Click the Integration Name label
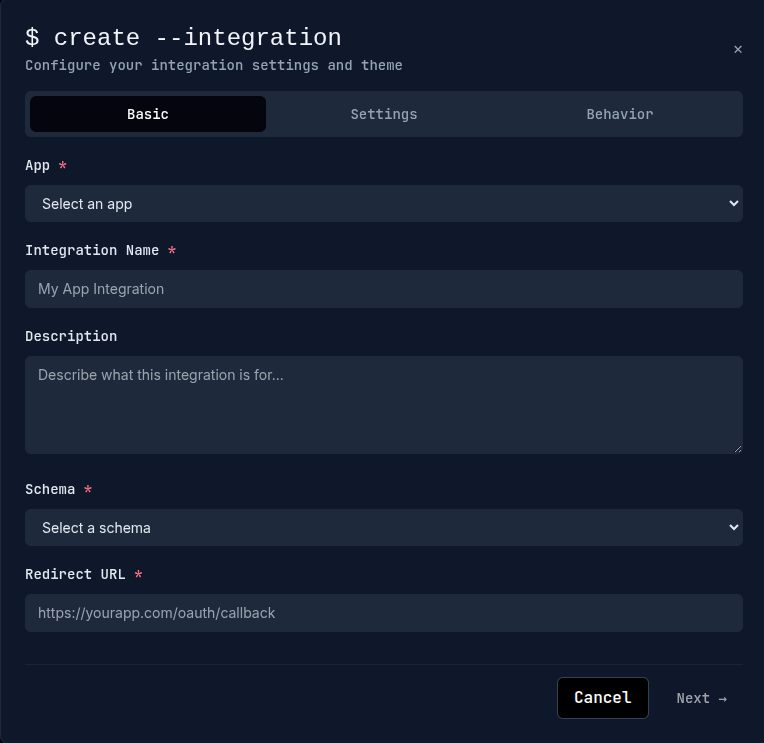Image resolution: width=764 pixels, height=743 pixels. pyautogui.click(x=91, y=250)
